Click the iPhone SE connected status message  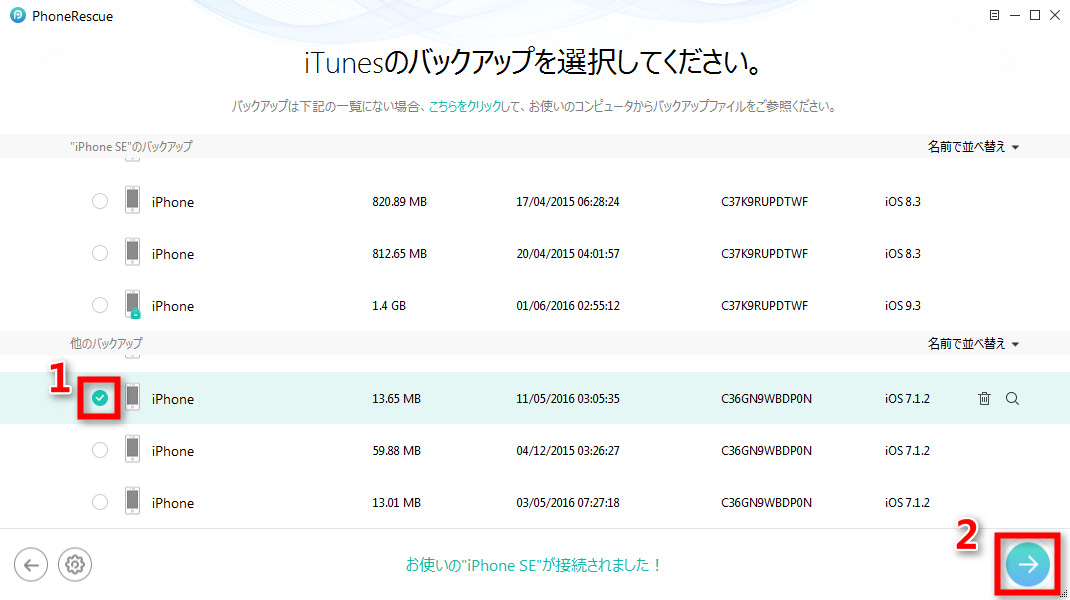click(x=534, y=565)
